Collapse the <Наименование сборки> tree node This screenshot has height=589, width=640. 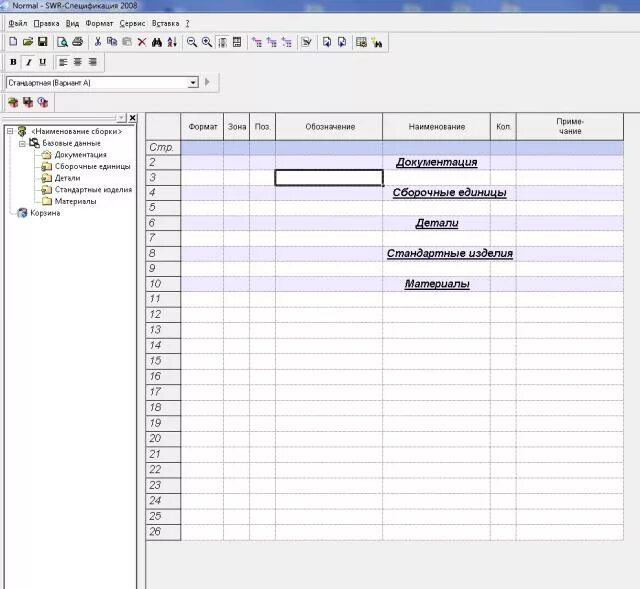10,131
